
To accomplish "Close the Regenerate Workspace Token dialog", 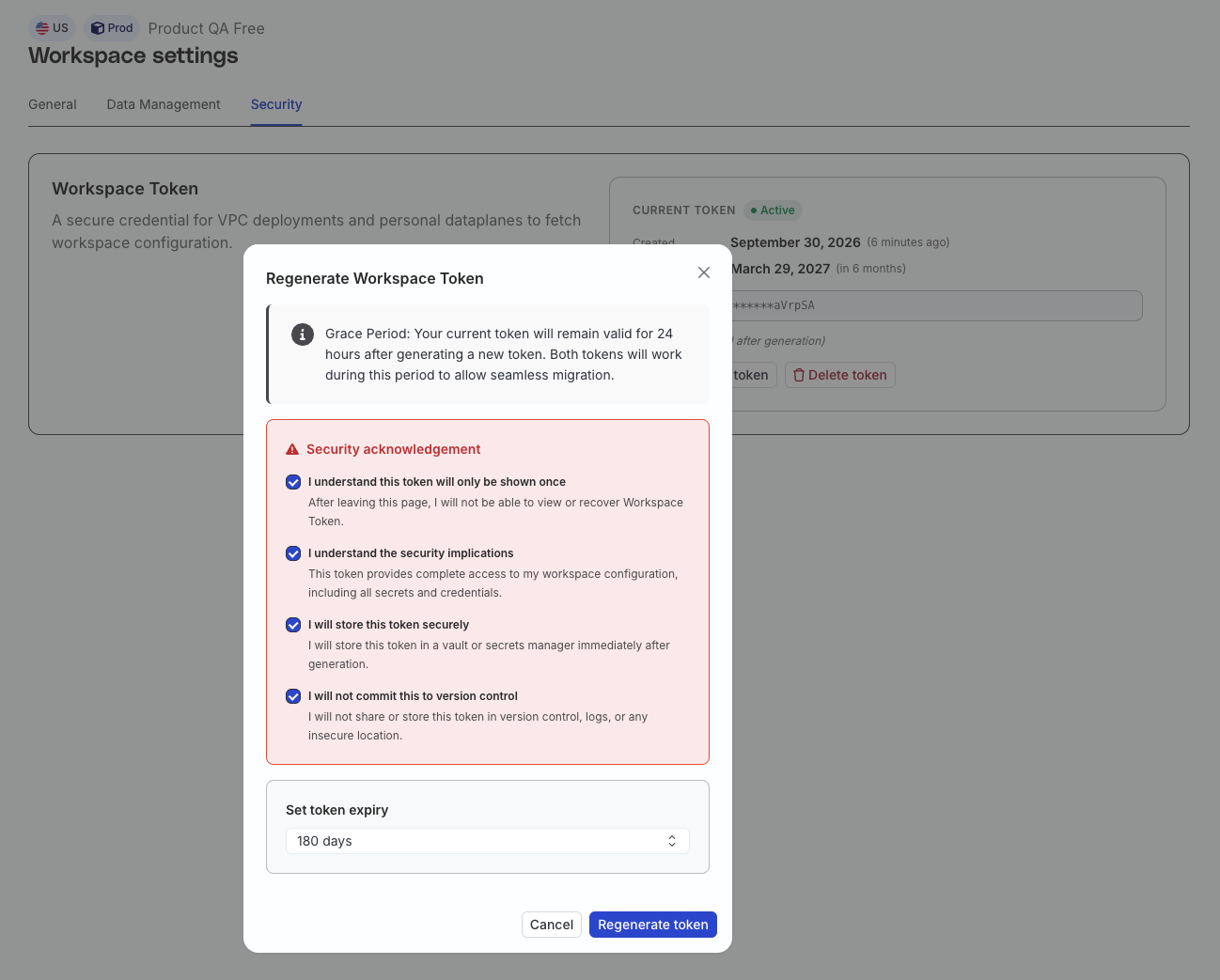I will point(704,272).
